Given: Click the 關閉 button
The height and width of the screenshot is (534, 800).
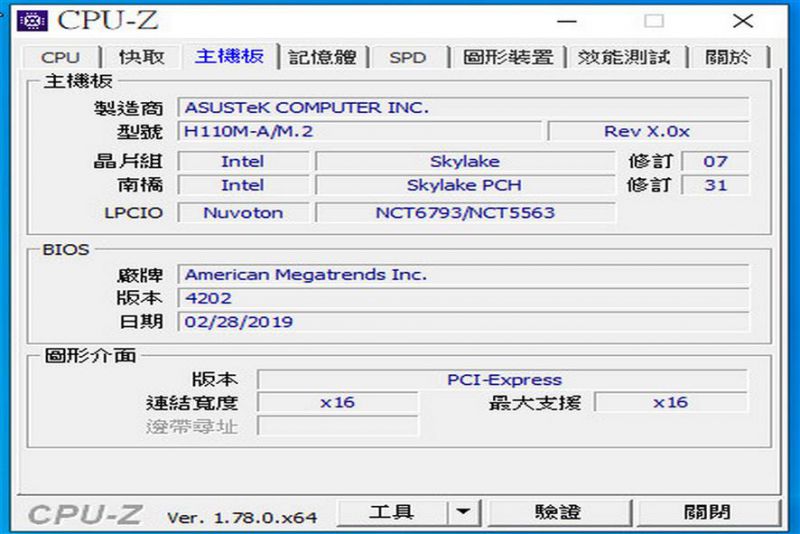Looking at the screenshot, I should click(707, 512).
